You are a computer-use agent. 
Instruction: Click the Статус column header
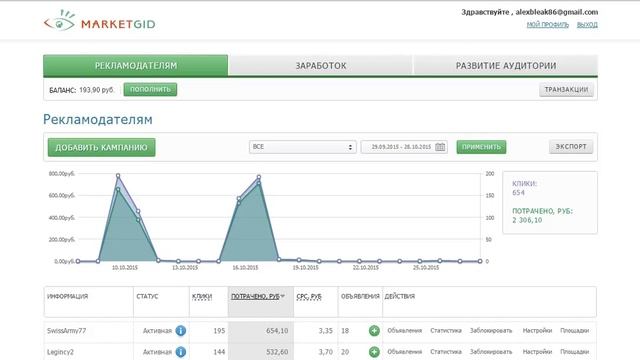pos(147,296)
